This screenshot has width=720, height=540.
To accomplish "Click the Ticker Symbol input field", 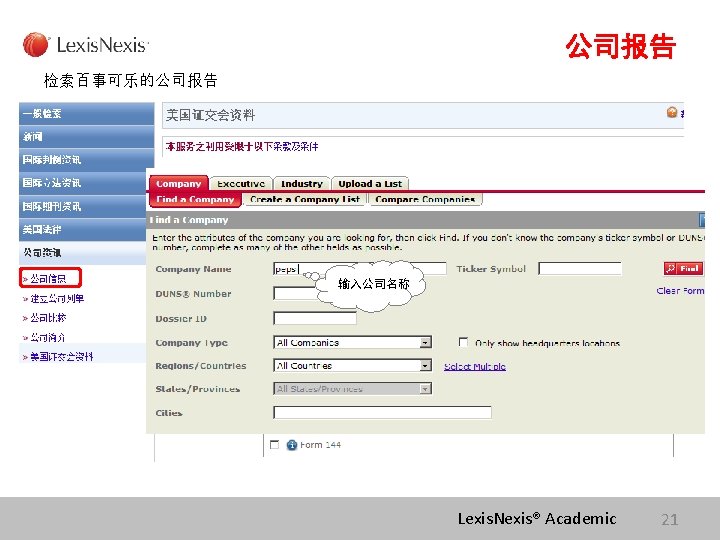I will click(x=580, y=269).
